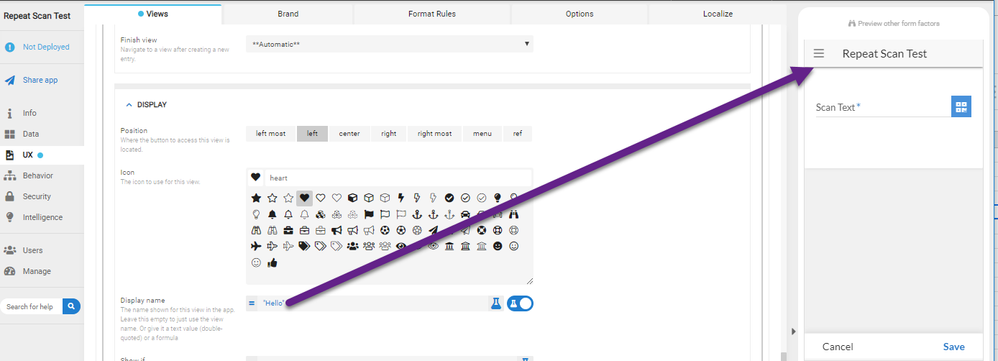Open the hamburger menu in app preview
The width and height of the screenshot is (998, 361).
pos(819,54)
